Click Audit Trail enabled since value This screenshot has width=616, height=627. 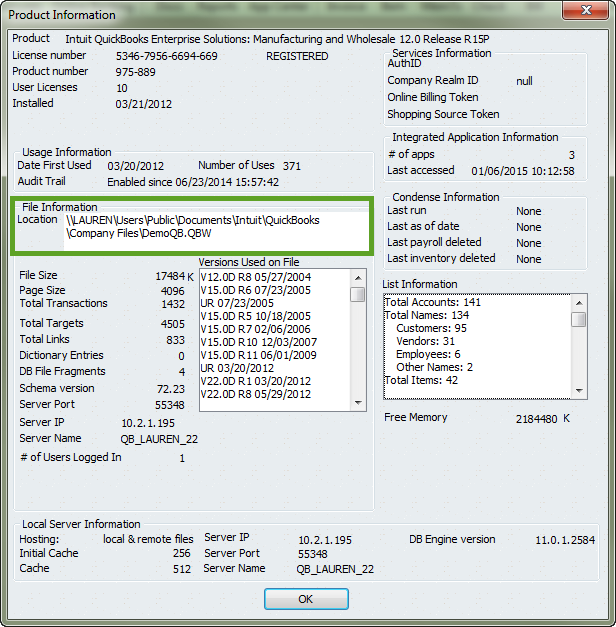coord(193,182)
